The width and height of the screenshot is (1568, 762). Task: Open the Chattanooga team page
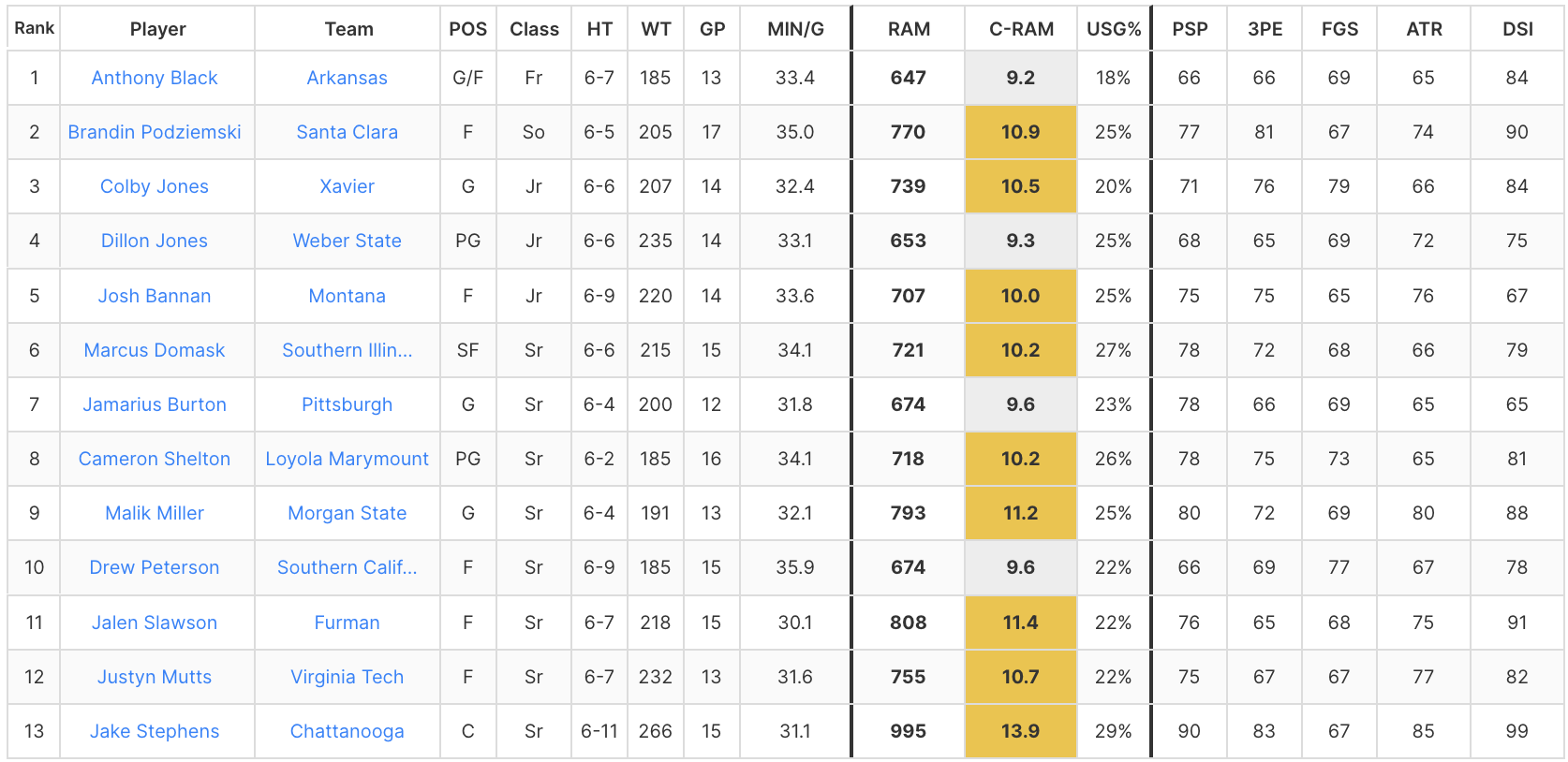[347, 731]
